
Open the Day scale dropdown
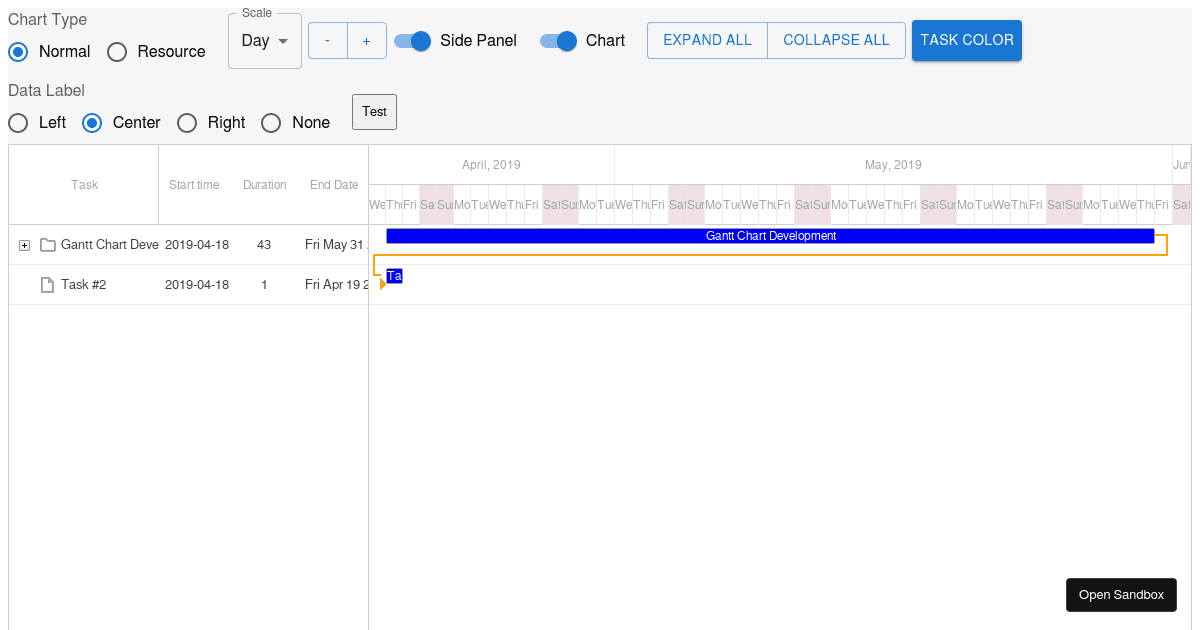(264, 41)
